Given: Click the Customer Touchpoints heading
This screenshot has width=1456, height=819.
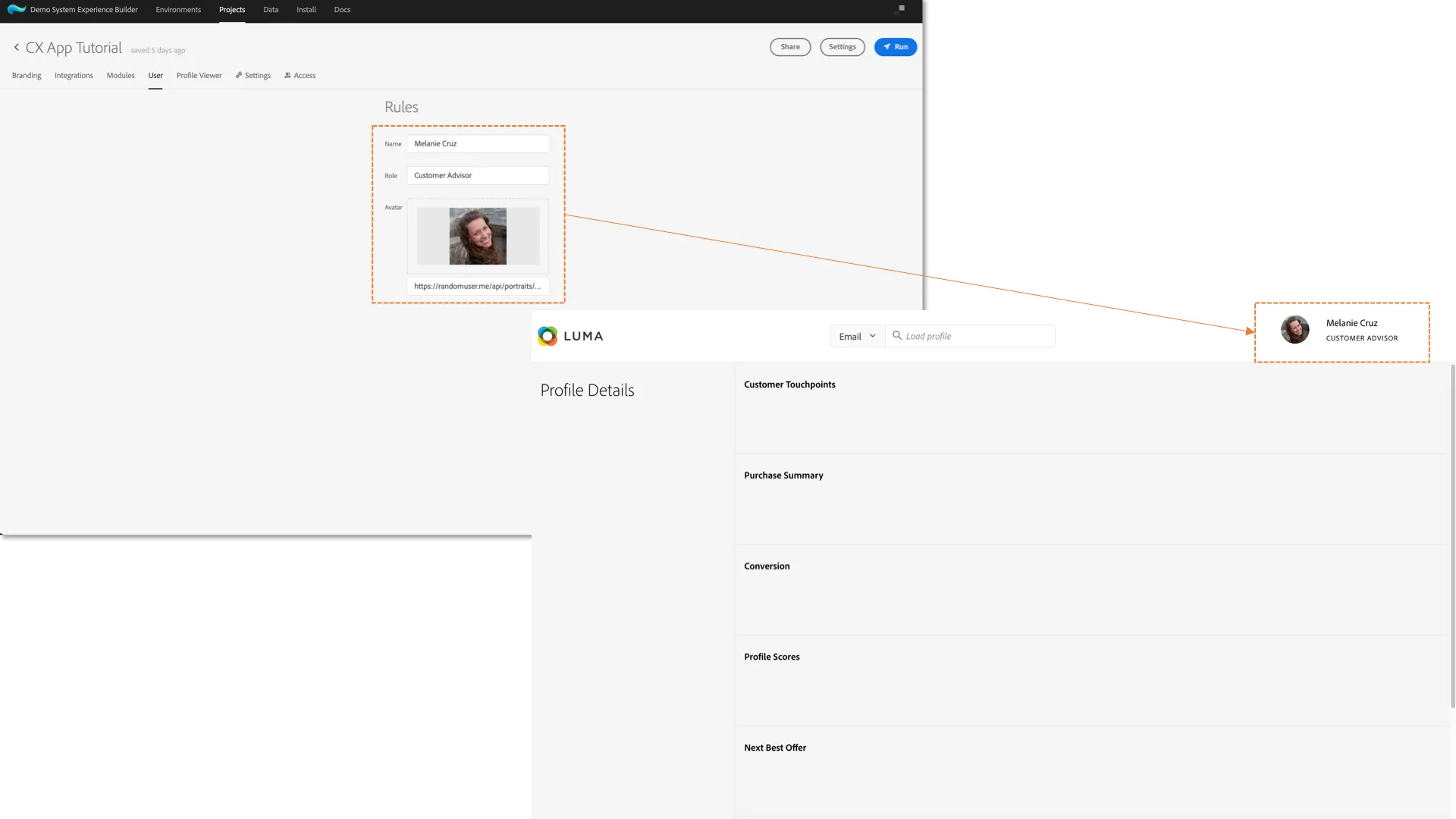Looking at the screenshot, I should pyautogui.click(x=789, y=384).
